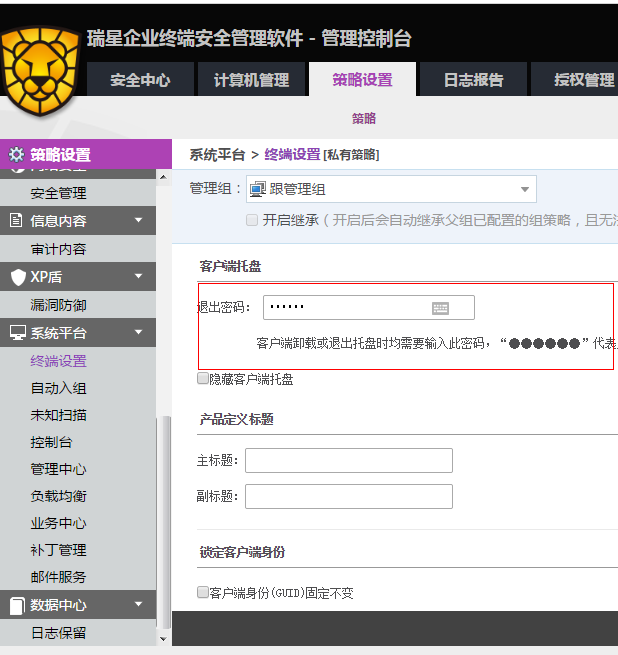Collapse the XP盾 section arrow
Screen dimensions: 618x655
[138, 276]
